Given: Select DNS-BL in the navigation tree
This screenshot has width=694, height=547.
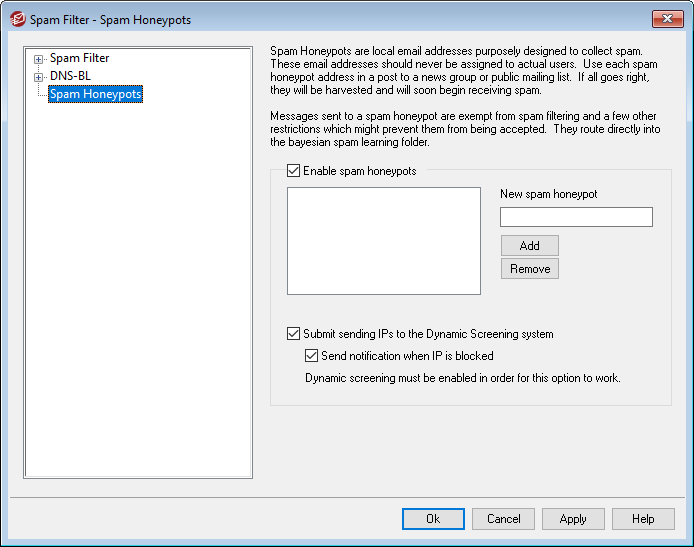Looking at the screenshot, I should coord(70,76).
